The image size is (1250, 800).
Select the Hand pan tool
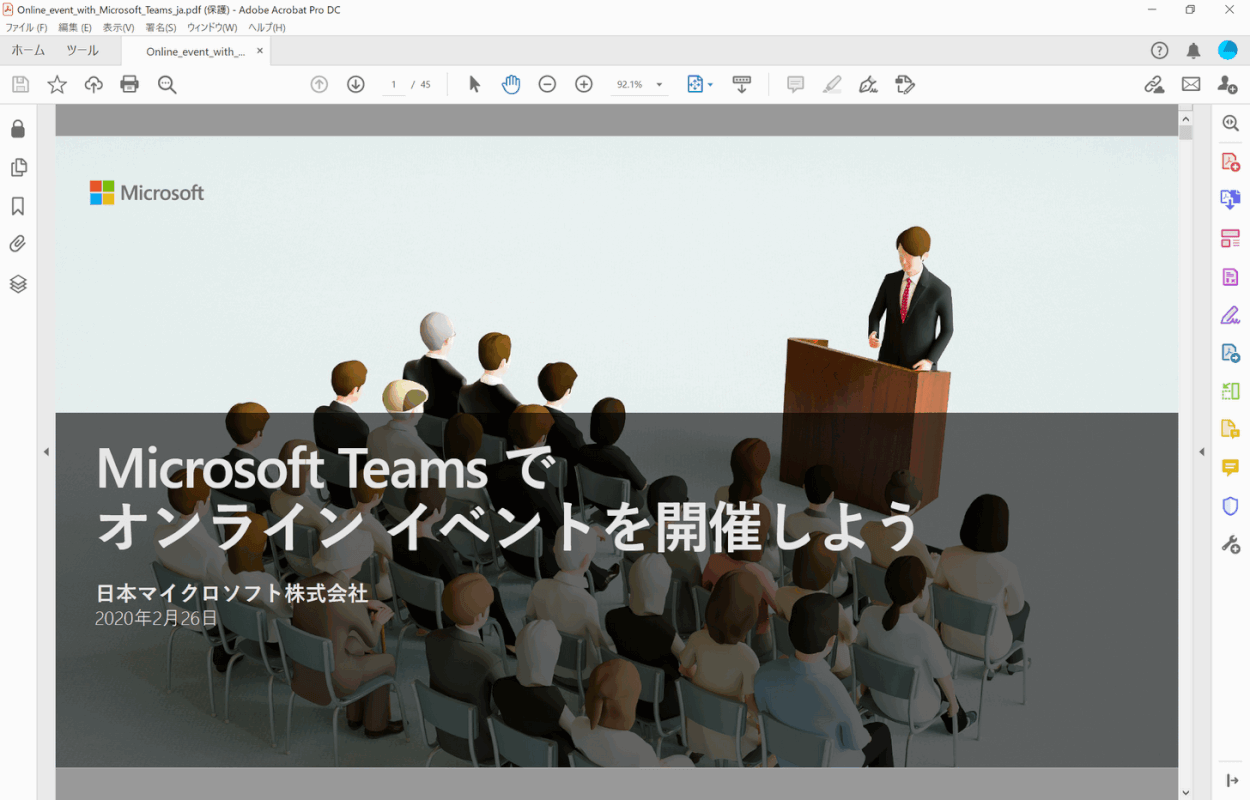[x=511, y=85]
